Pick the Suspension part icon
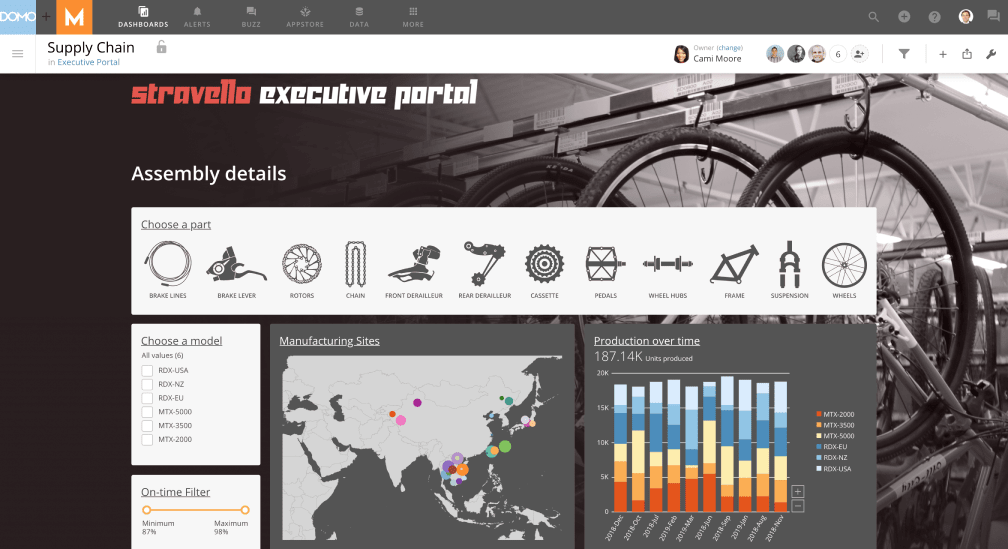Viewport: 1008px width, 549px height. tap(789, 264)
